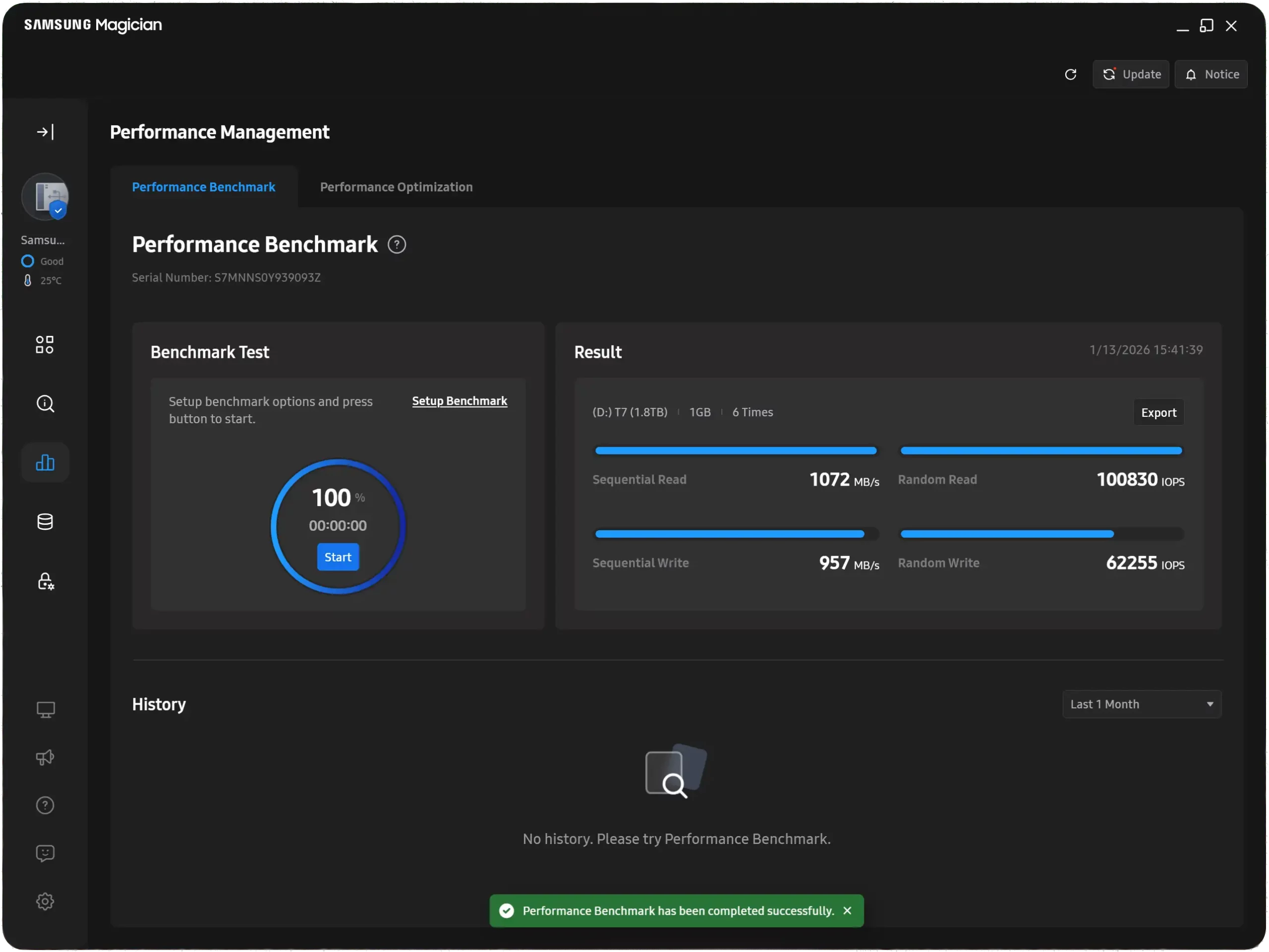Open the megaphone announcements icon
Screen dimensions: 1269x952
click(45, 758)
